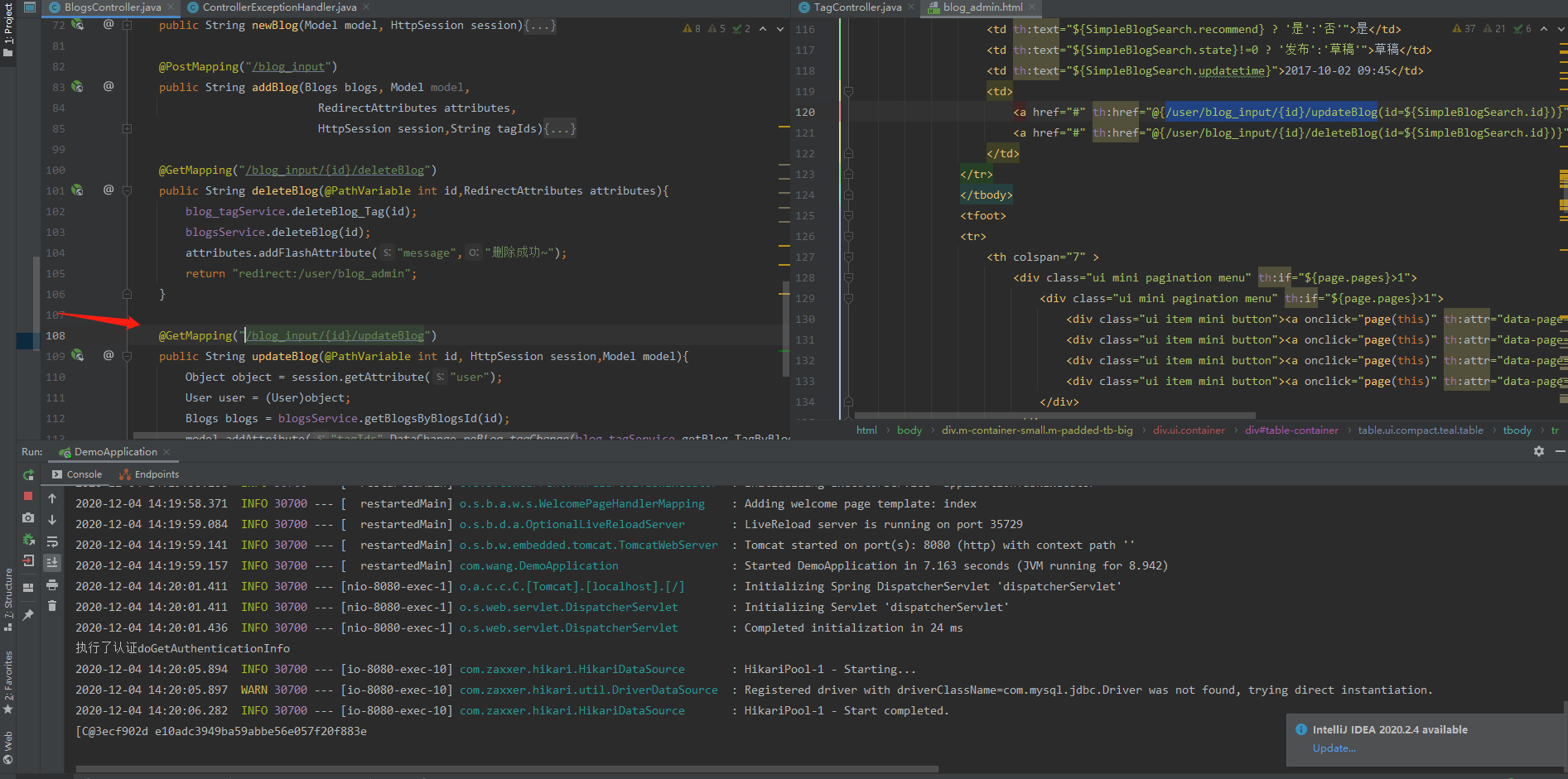Go to next highlighted error in blog_admin.html editor
1568x779 pixels.
click(1561, 29)
